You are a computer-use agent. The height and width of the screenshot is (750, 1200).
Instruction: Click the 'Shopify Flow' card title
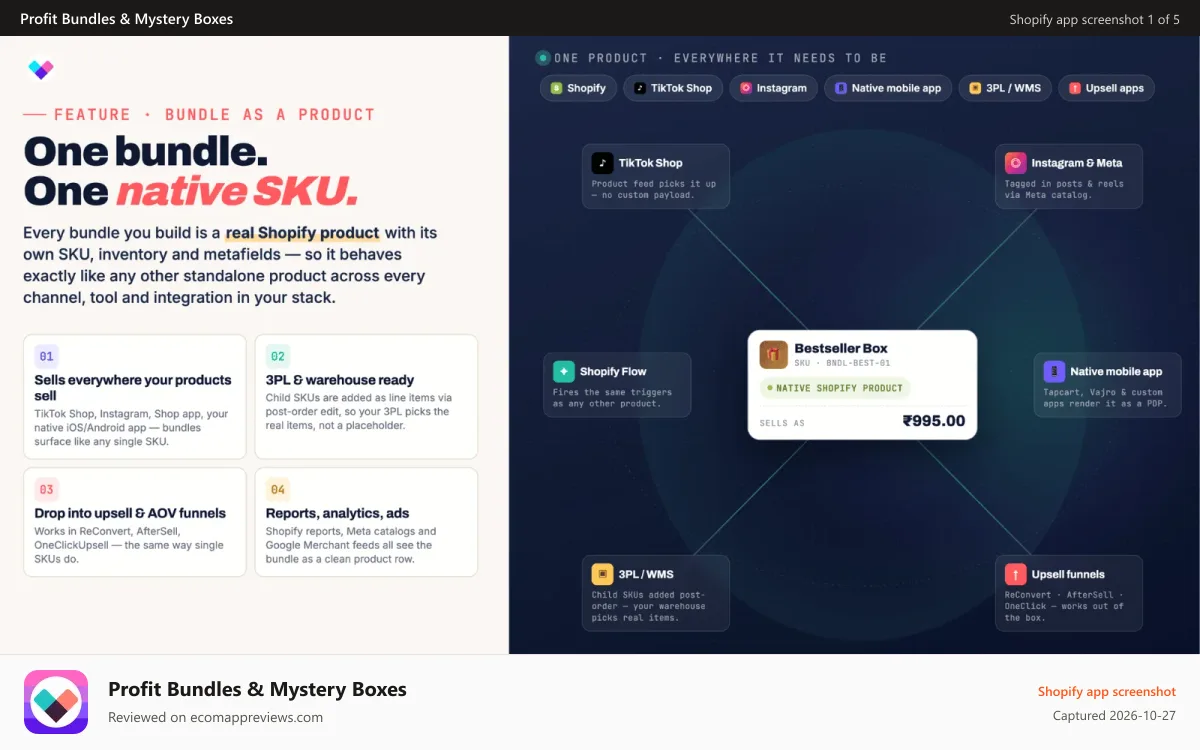click(613, 371)
